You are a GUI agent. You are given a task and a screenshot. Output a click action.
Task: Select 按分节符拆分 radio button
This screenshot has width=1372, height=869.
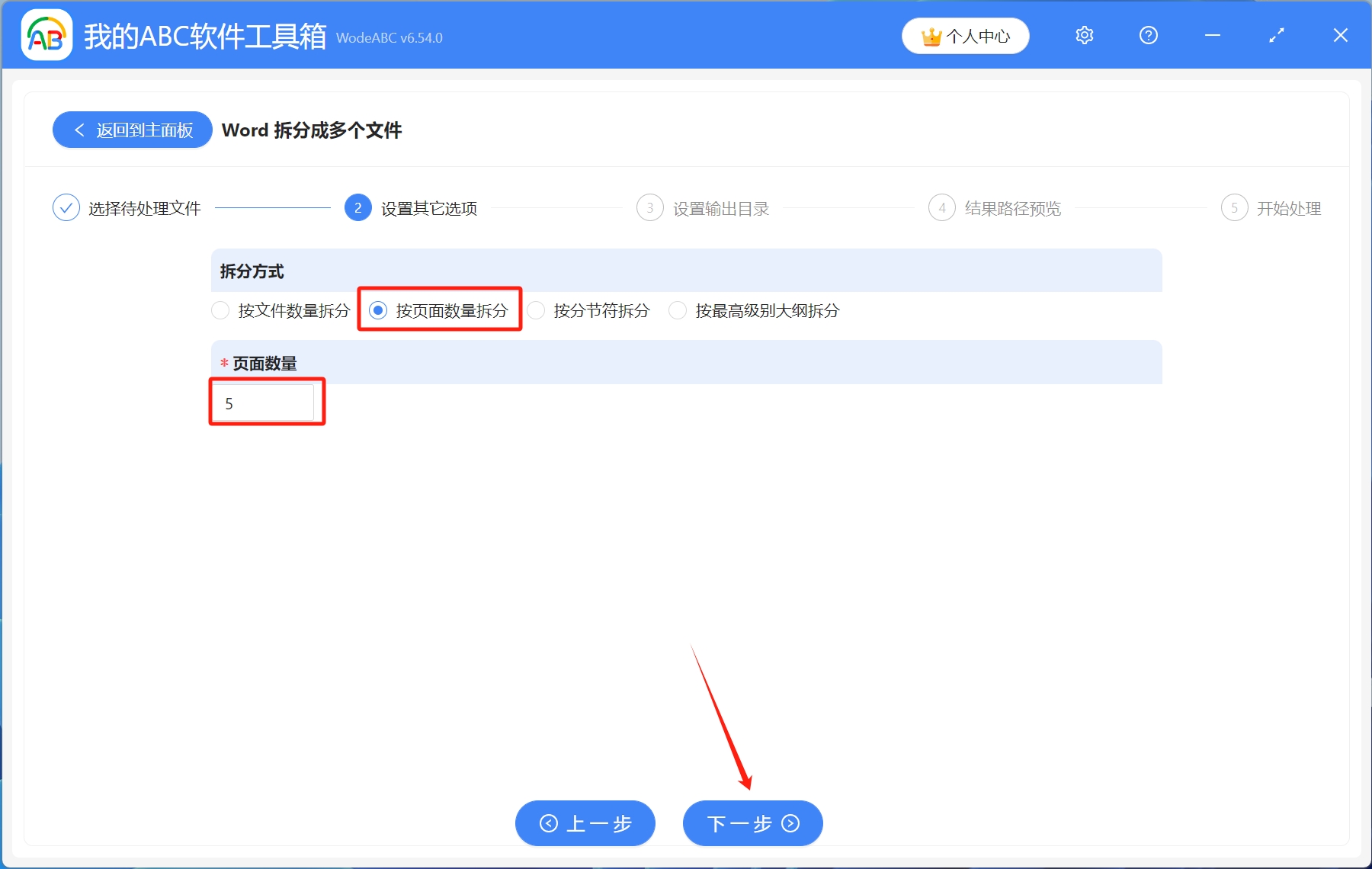coord(537,310)
